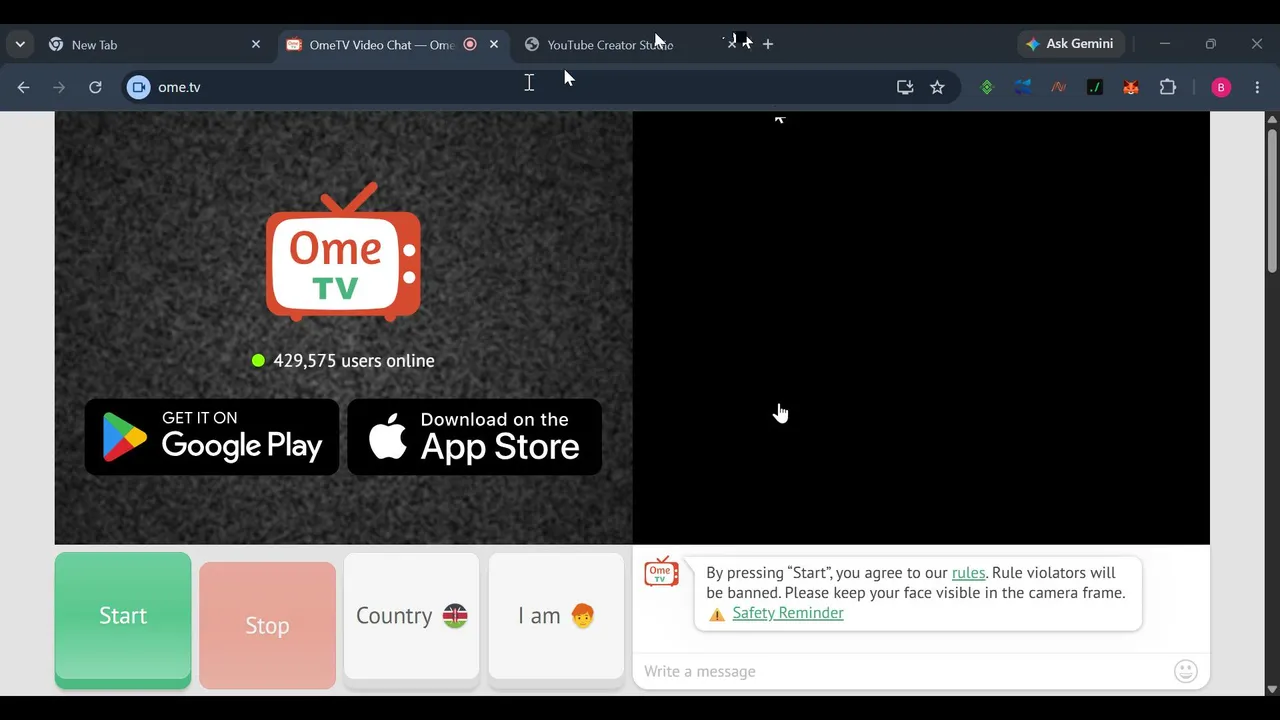Screen dimensions: 1280x720
Task: Select the OmeTV Video Chat tab
Action: coord(393,44)
